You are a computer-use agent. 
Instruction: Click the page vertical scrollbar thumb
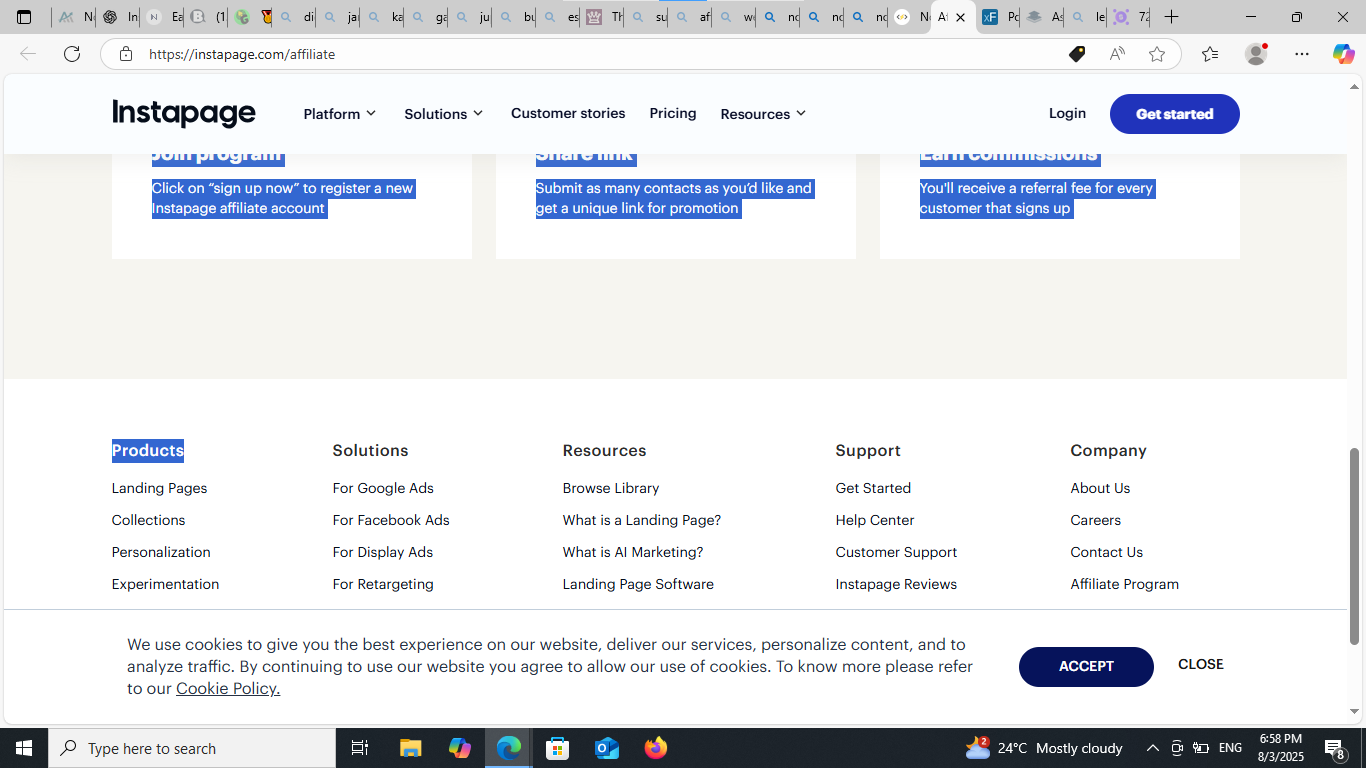[1355, 546]
